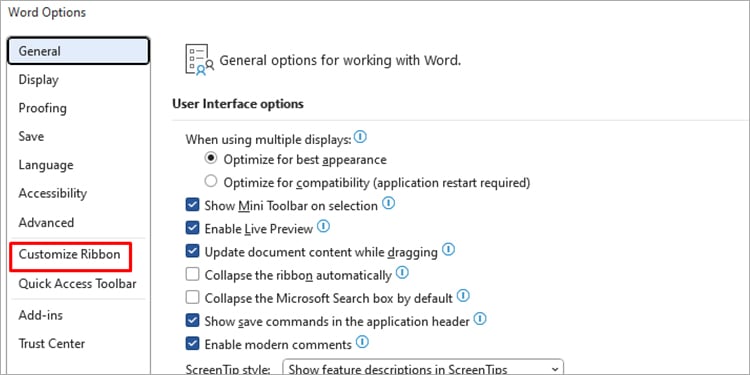The height and width of the screenshot is (375, 750).
Task: Open the ScreenTip style dropdown
Action: (x=423, y=368)
